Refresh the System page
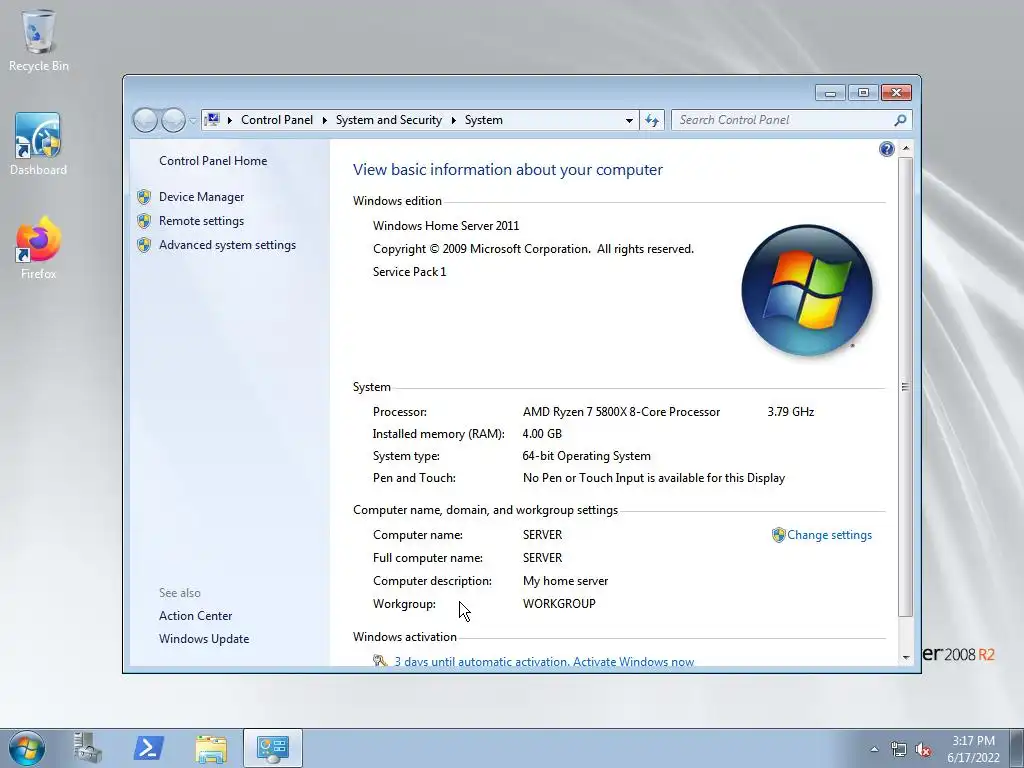1024x768 pixels. tap(652, 120)
